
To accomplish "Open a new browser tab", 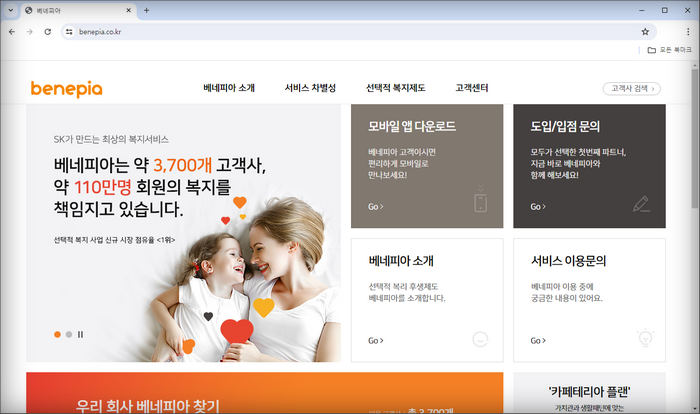I will [x=146, y=10].
